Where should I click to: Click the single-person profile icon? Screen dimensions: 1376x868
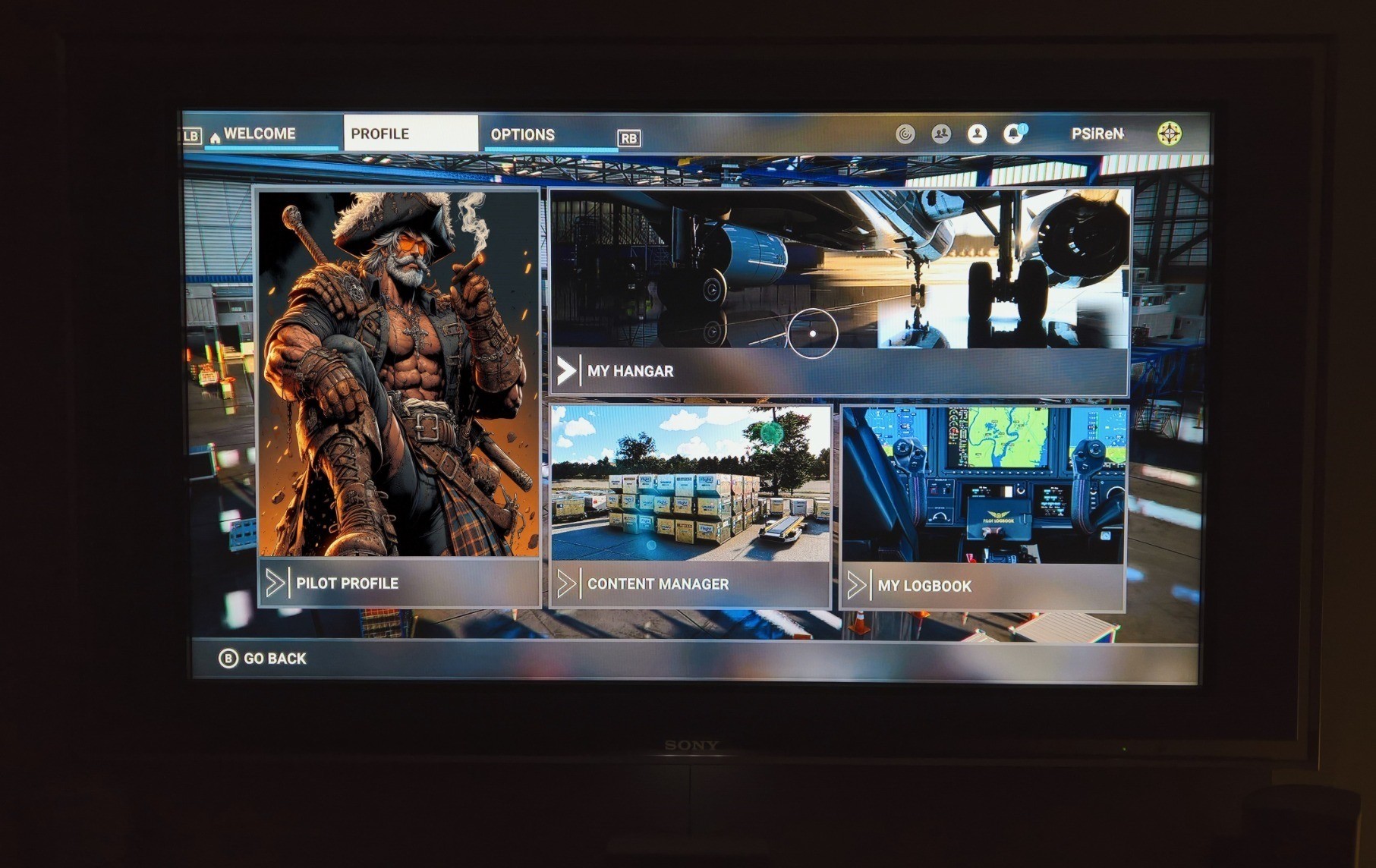click(x=977, y=134)
